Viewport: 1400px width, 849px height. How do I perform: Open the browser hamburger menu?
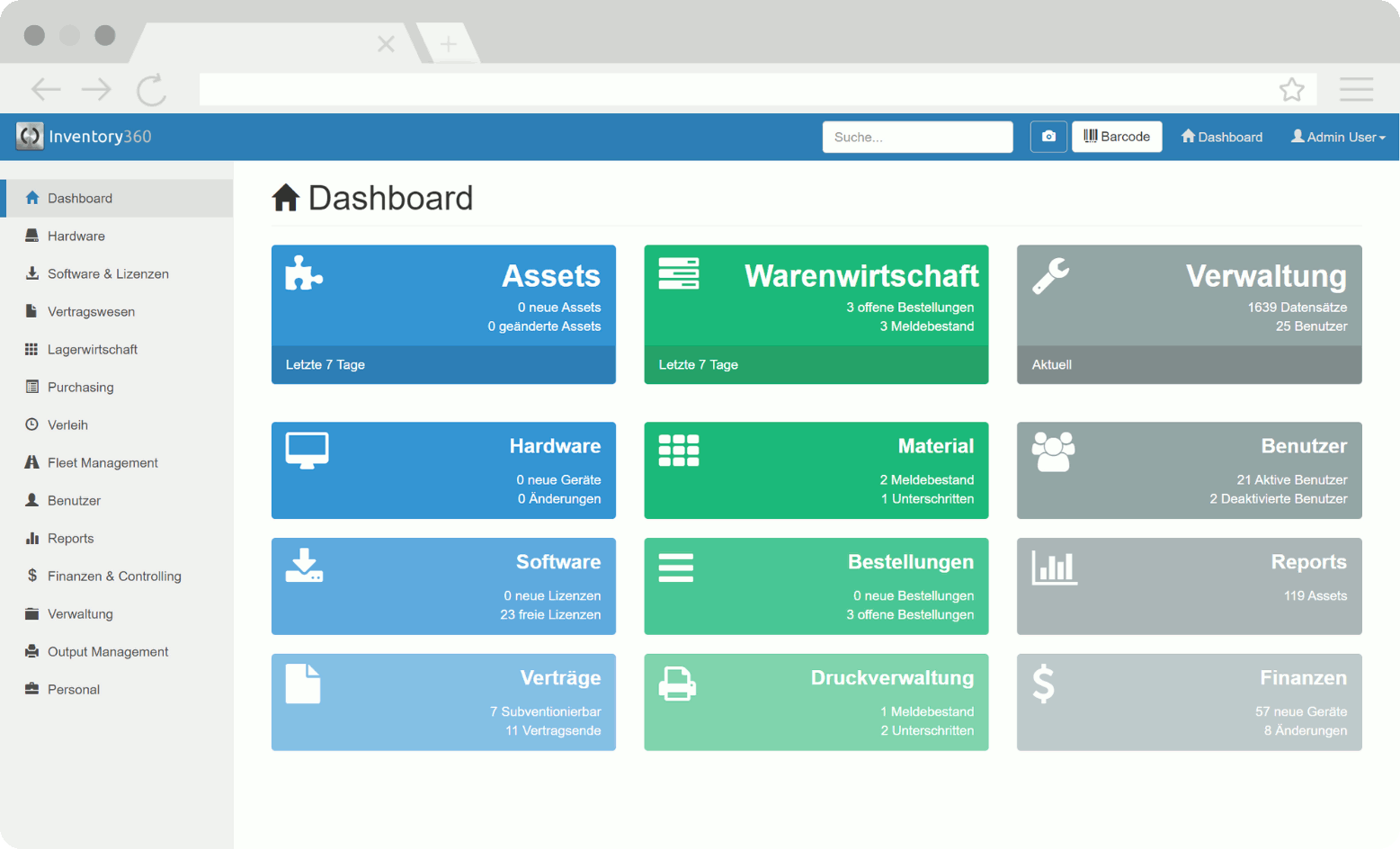pos(1356,90)
